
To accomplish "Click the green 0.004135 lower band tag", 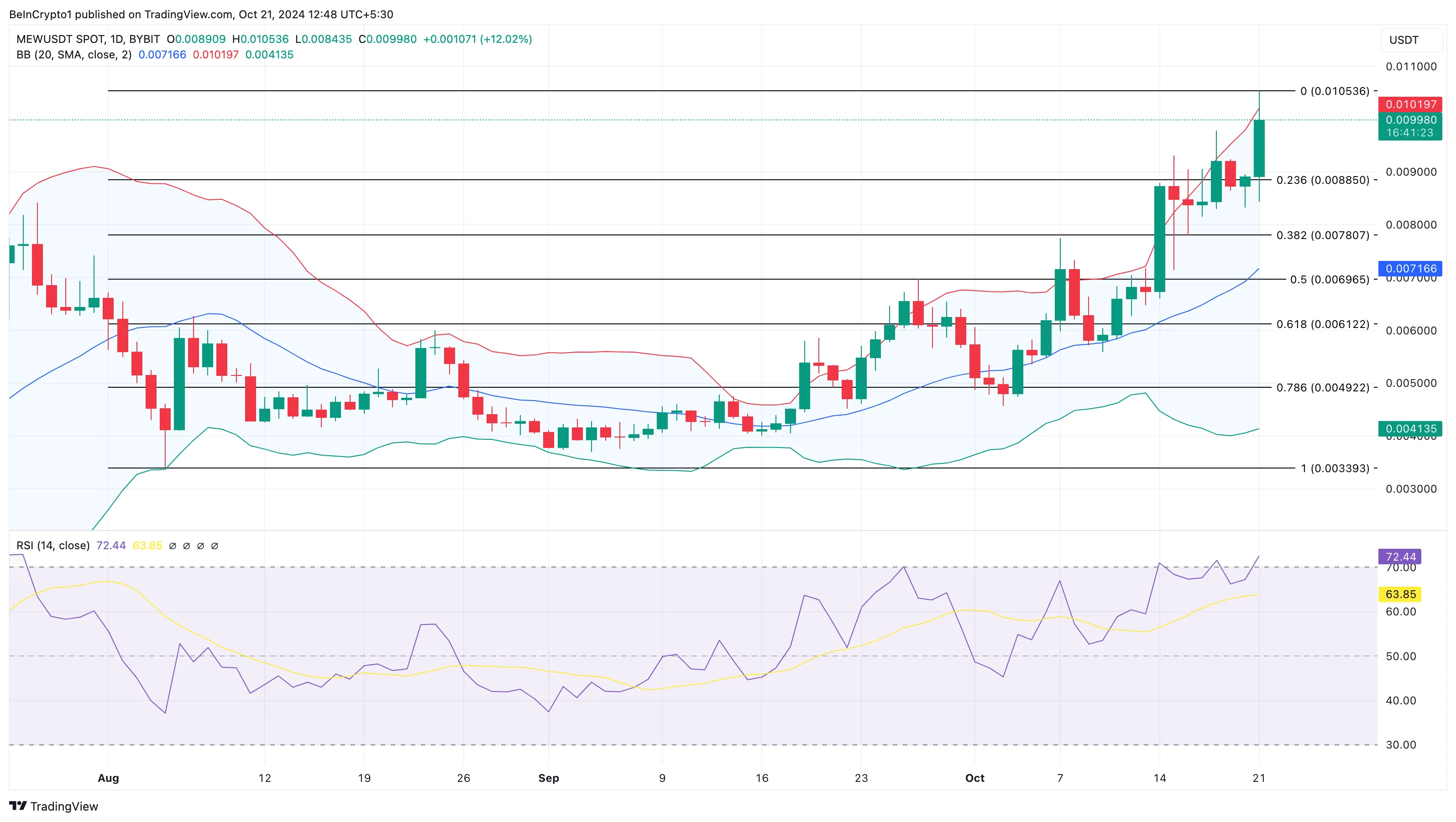I will point(1410,429).
